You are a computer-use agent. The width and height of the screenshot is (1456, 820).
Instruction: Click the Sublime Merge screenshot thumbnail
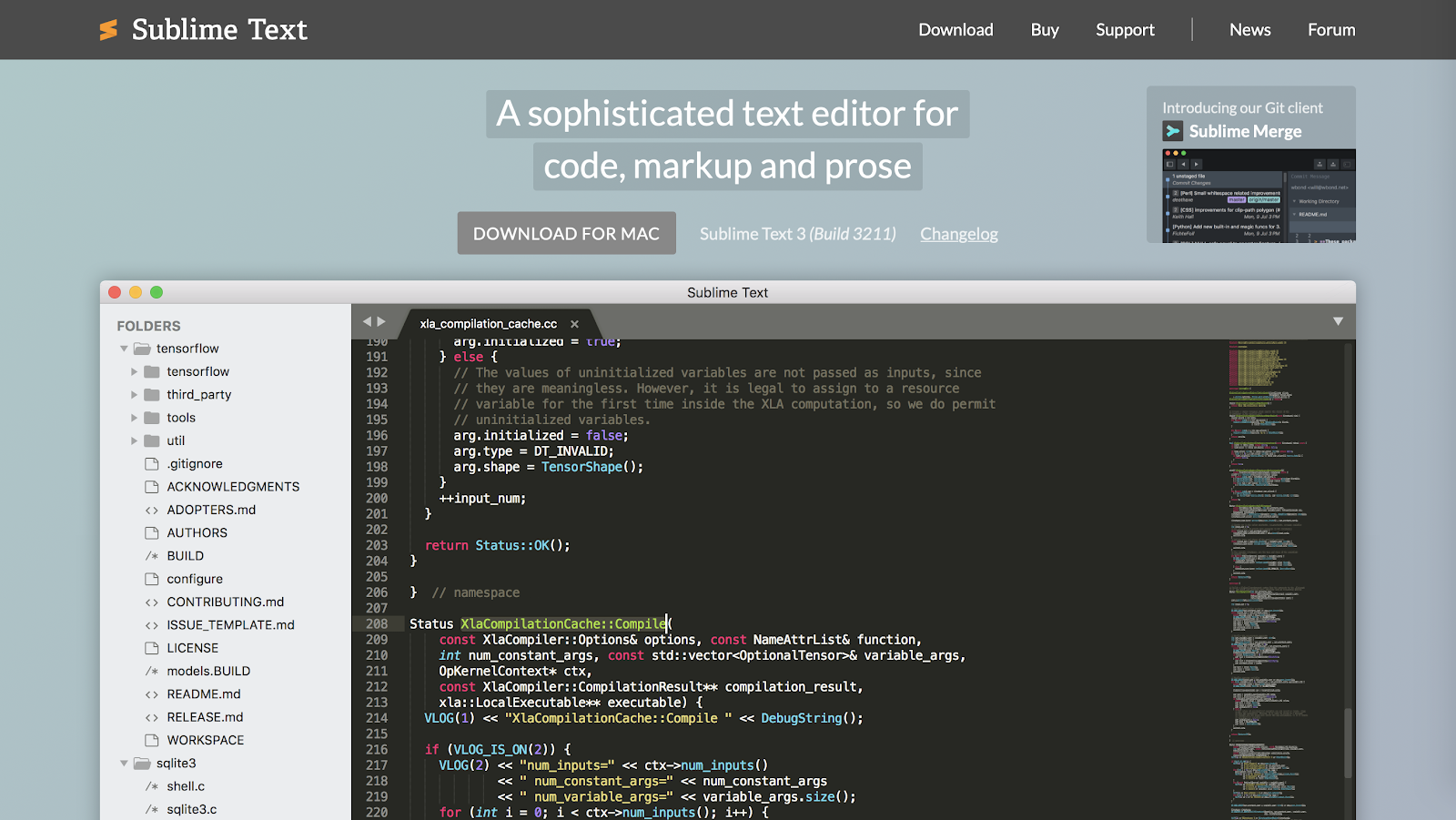tap(1259, 196)
